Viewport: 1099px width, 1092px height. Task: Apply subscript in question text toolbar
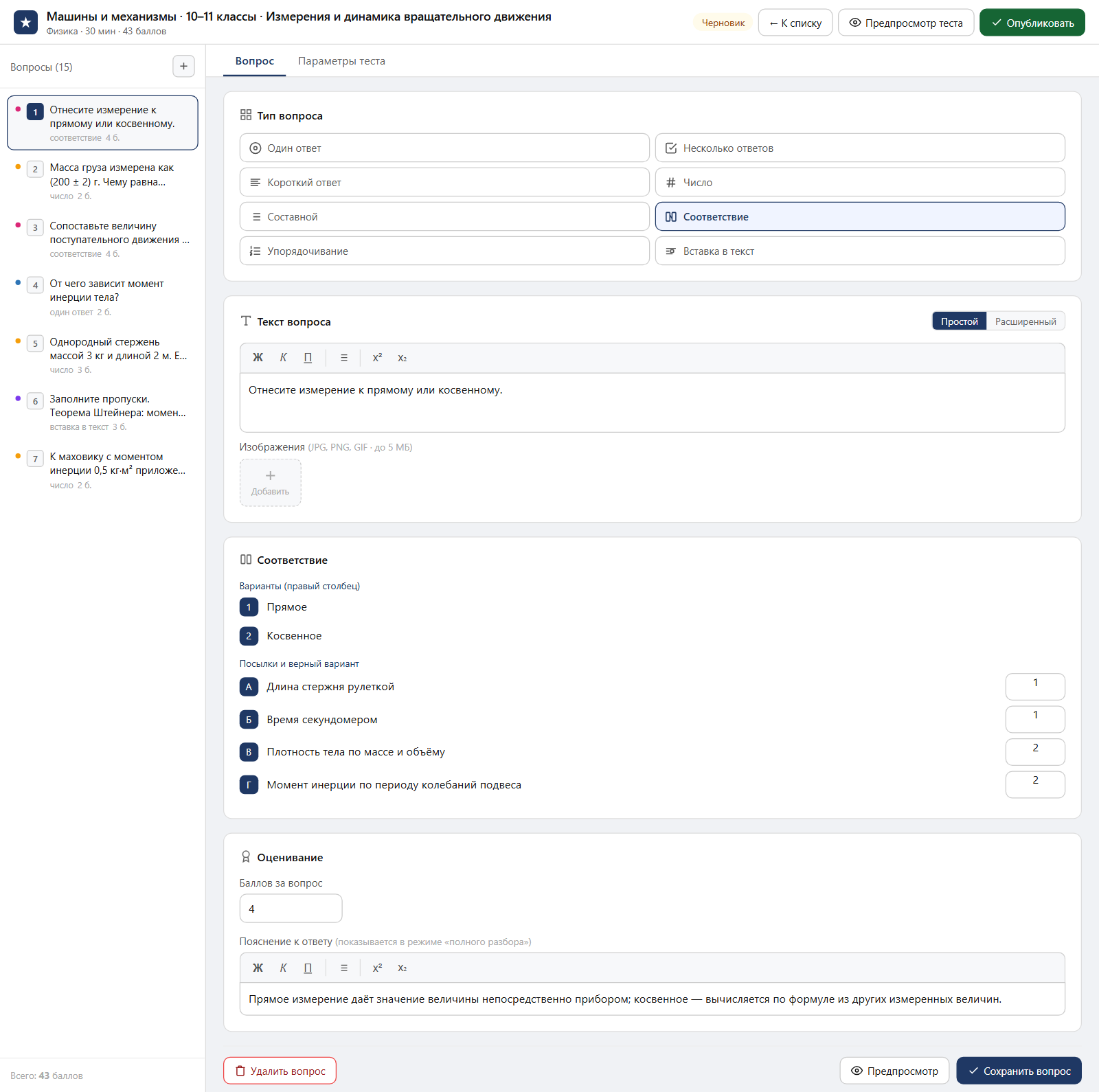click(403, 358)
